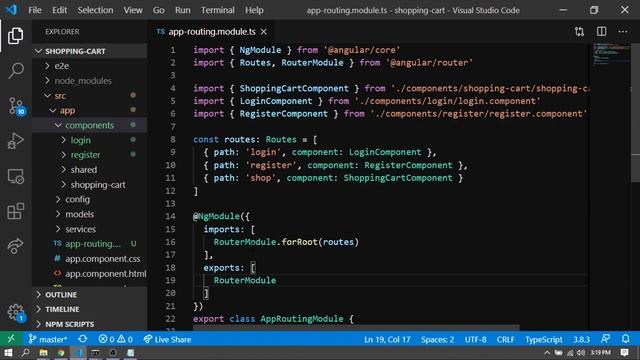
Task: Open the View menu
Action: click(x=133, y=10)
